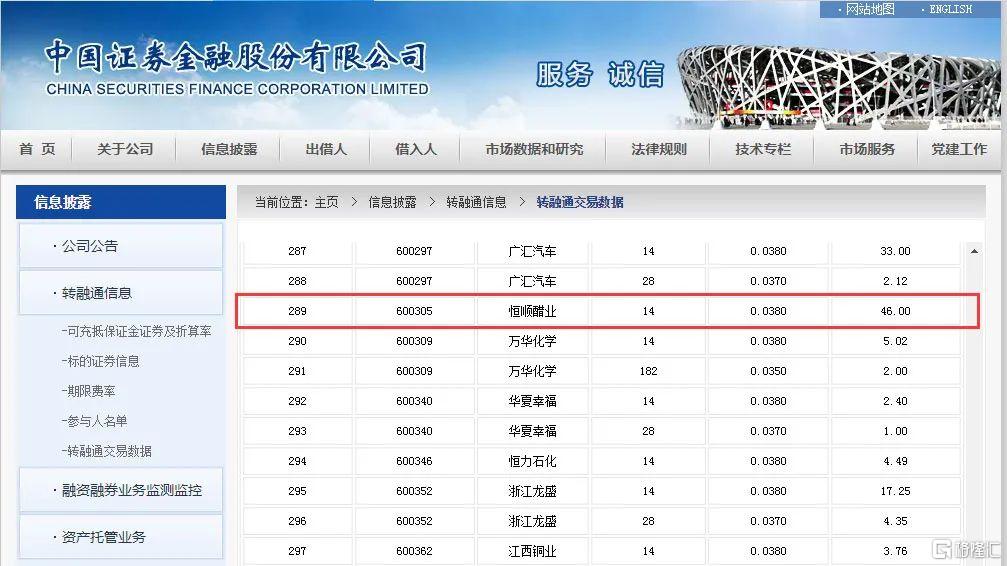The height and width of the screenshot is (566, 1007).
Task: Click the value 46.00
Action: coord(895,312)
